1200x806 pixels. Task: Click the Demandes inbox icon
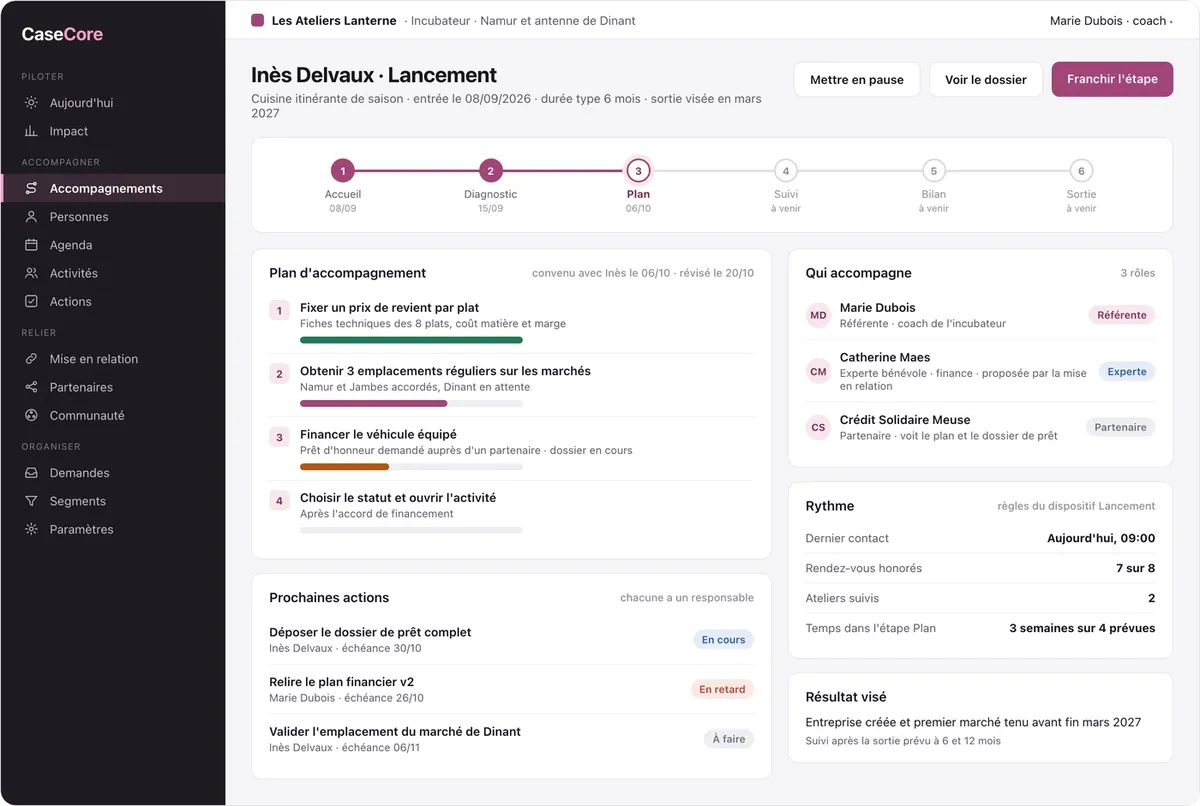(31, 473)
